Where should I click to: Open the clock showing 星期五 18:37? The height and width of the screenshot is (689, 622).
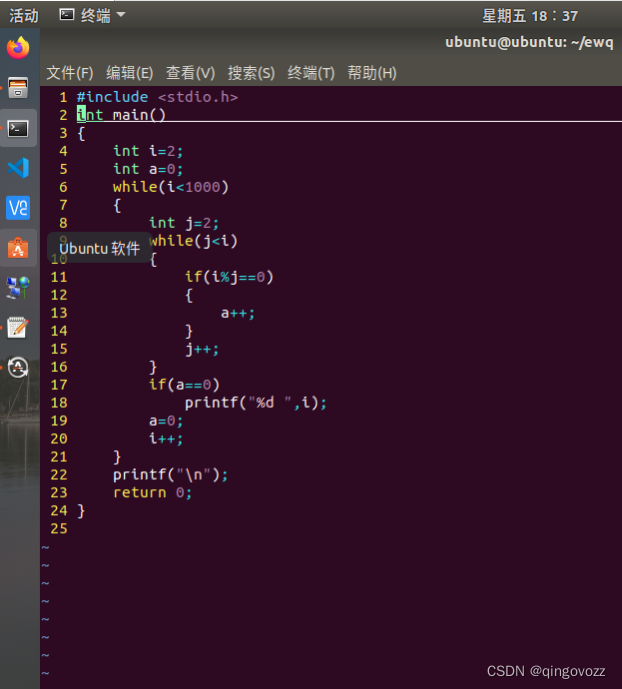pyautogui.click(x=530, y=16)
